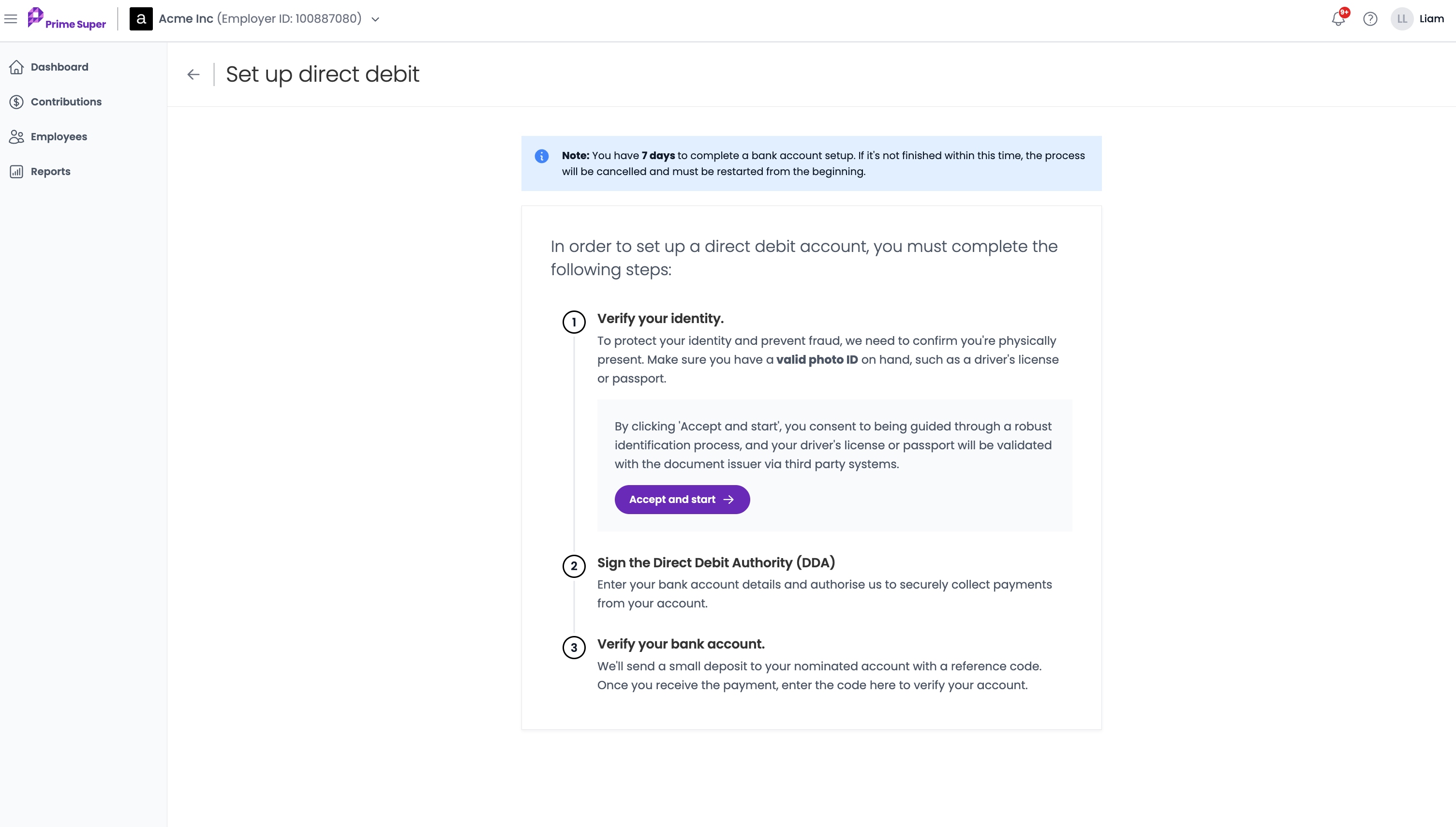Click the Acme Inc black logo tile

pos(141,19)
